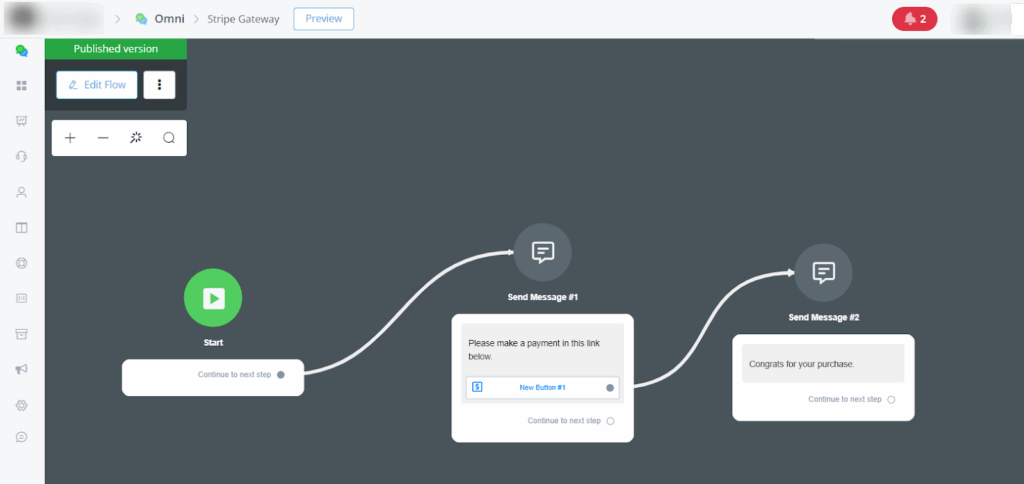Click the New Button #1 payment button
Viewport: 1024px width, 484px height.
pyautogui.click(x=542, y=387)
